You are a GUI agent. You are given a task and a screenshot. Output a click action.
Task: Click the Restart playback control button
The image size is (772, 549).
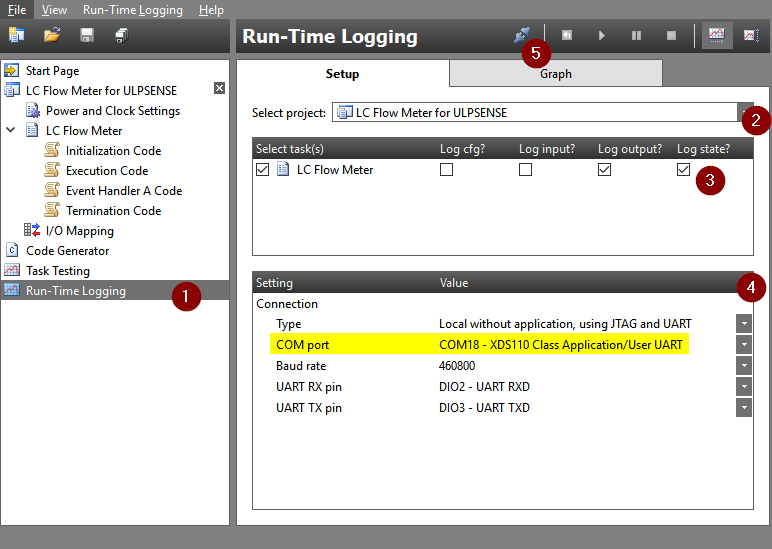(x=567, y=35)
